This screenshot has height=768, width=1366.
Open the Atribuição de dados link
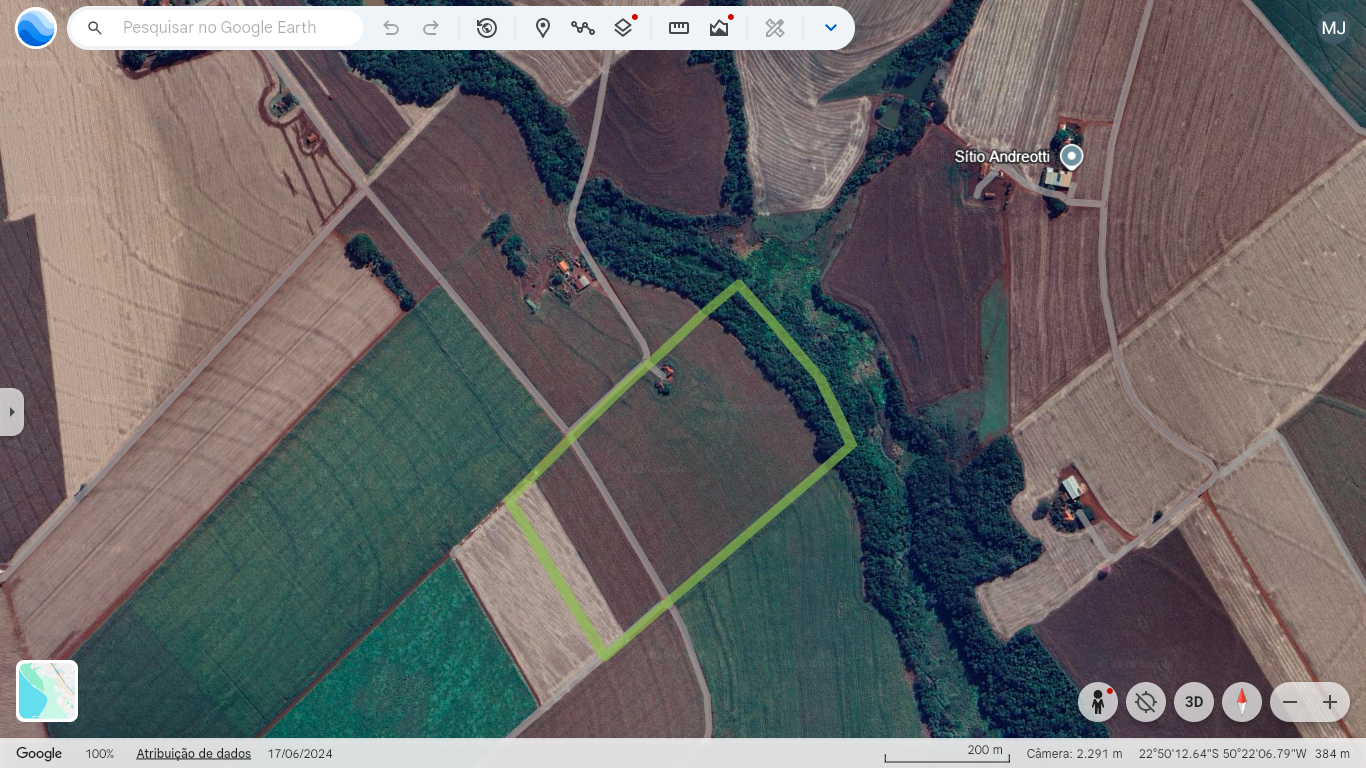click(x=193, y=754)
